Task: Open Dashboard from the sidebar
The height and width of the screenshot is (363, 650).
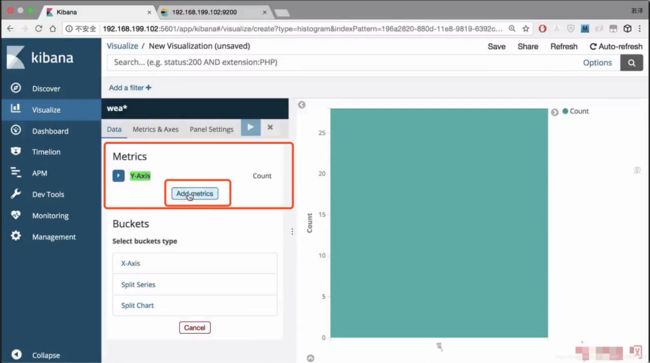Action: click(x=50, y=131)
